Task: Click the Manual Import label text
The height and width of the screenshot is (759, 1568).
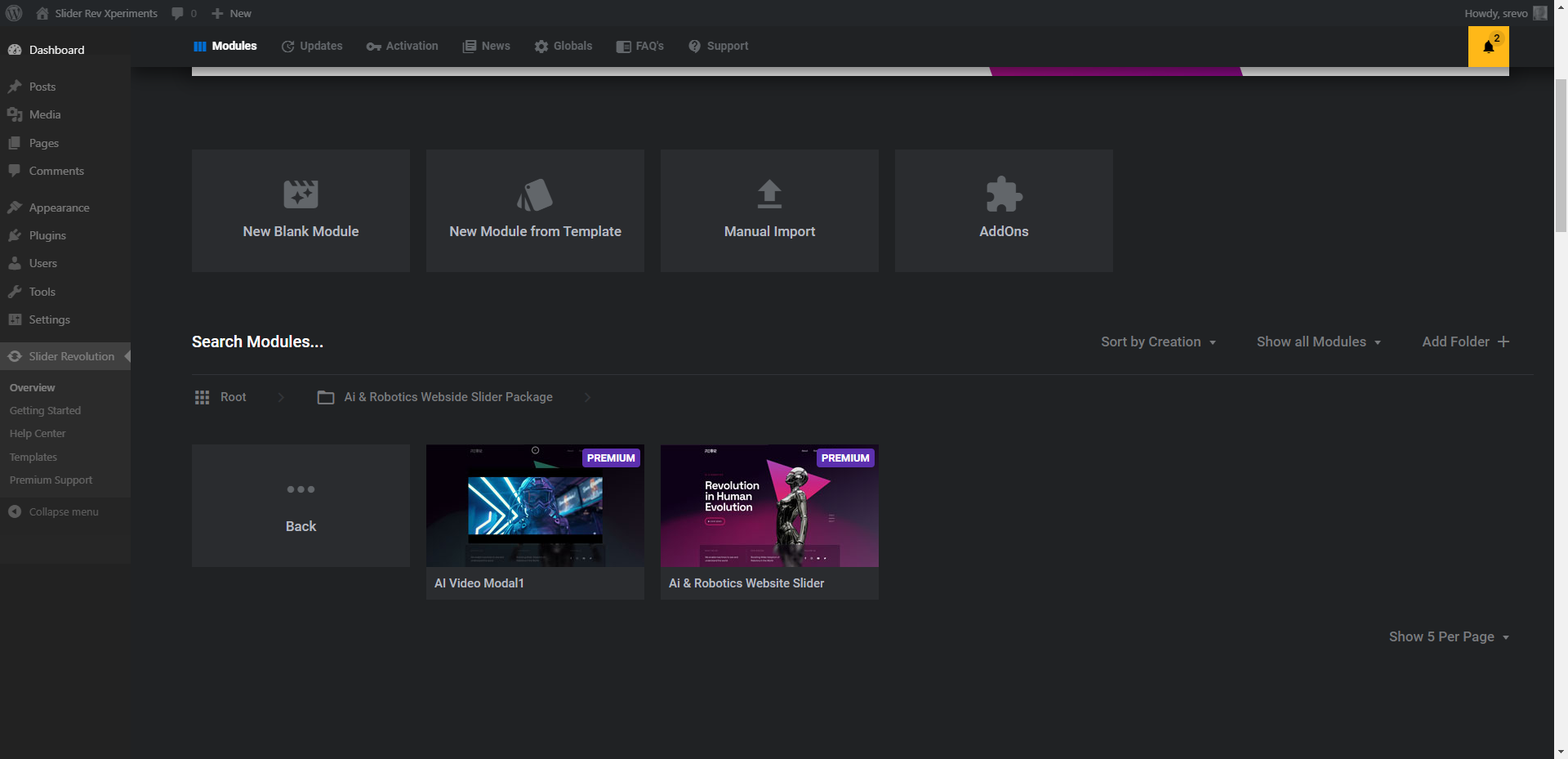Action: pos(769,231)
